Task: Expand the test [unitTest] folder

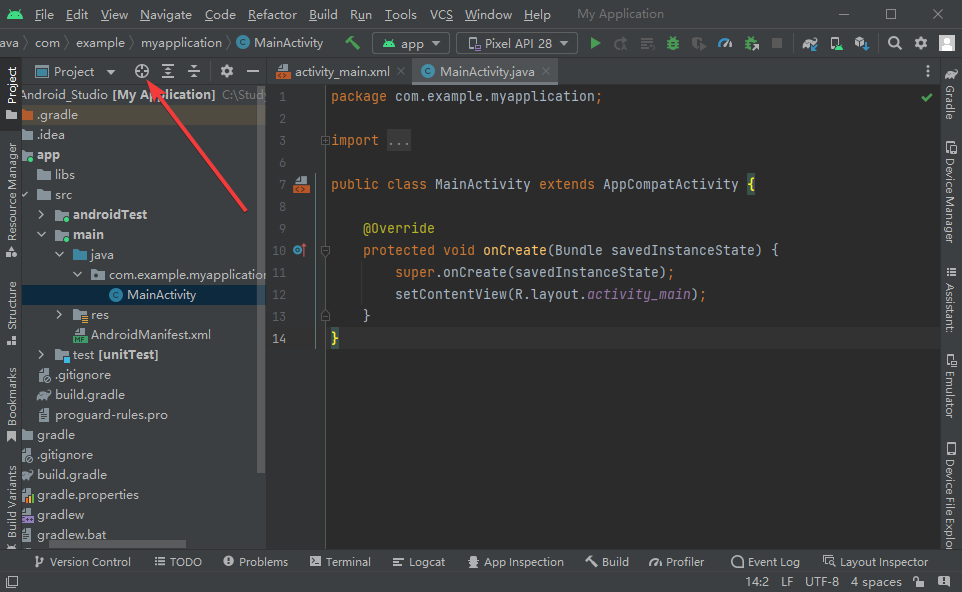Action: click(x=41, y=354)
